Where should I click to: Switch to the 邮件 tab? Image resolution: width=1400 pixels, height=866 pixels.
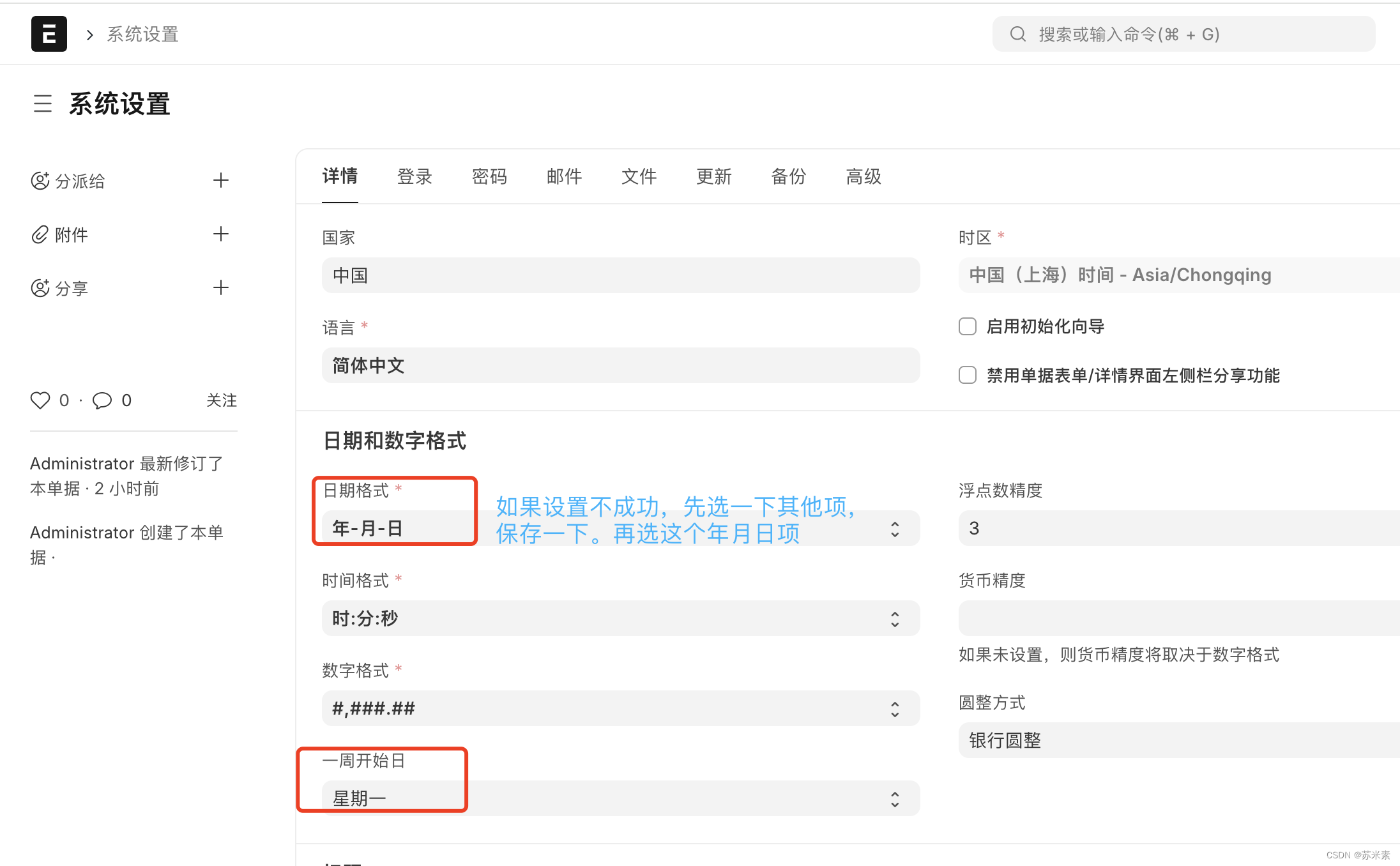[564, 176]
